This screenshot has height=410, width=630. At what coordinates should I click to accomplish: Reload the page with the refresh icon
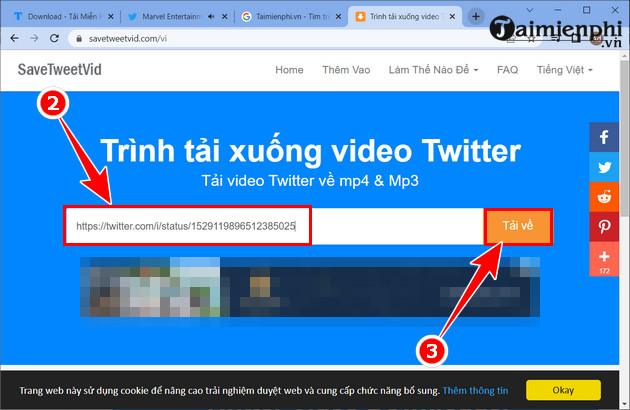(x=54, y=38)
